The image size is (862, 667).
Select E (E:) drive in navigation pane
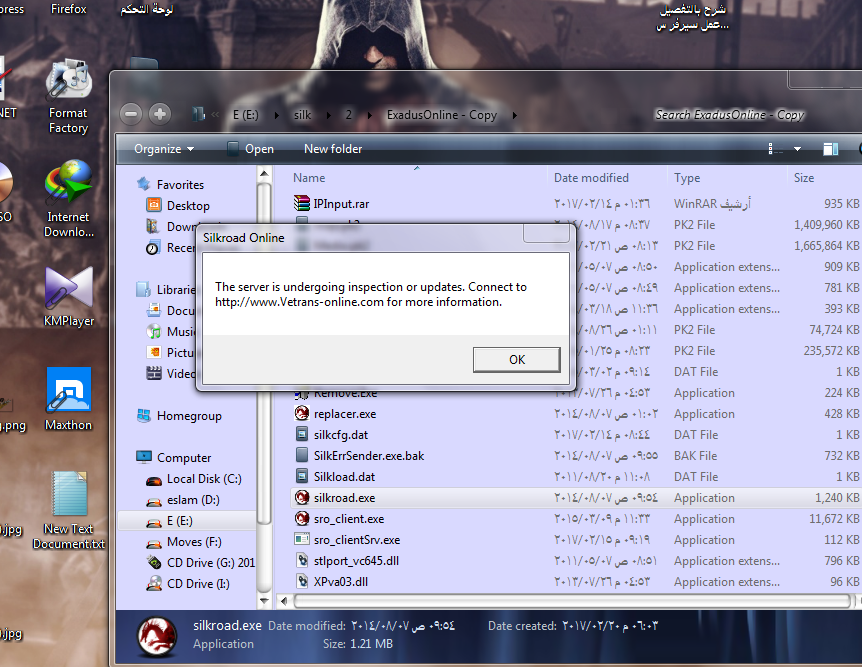(187, 521)
